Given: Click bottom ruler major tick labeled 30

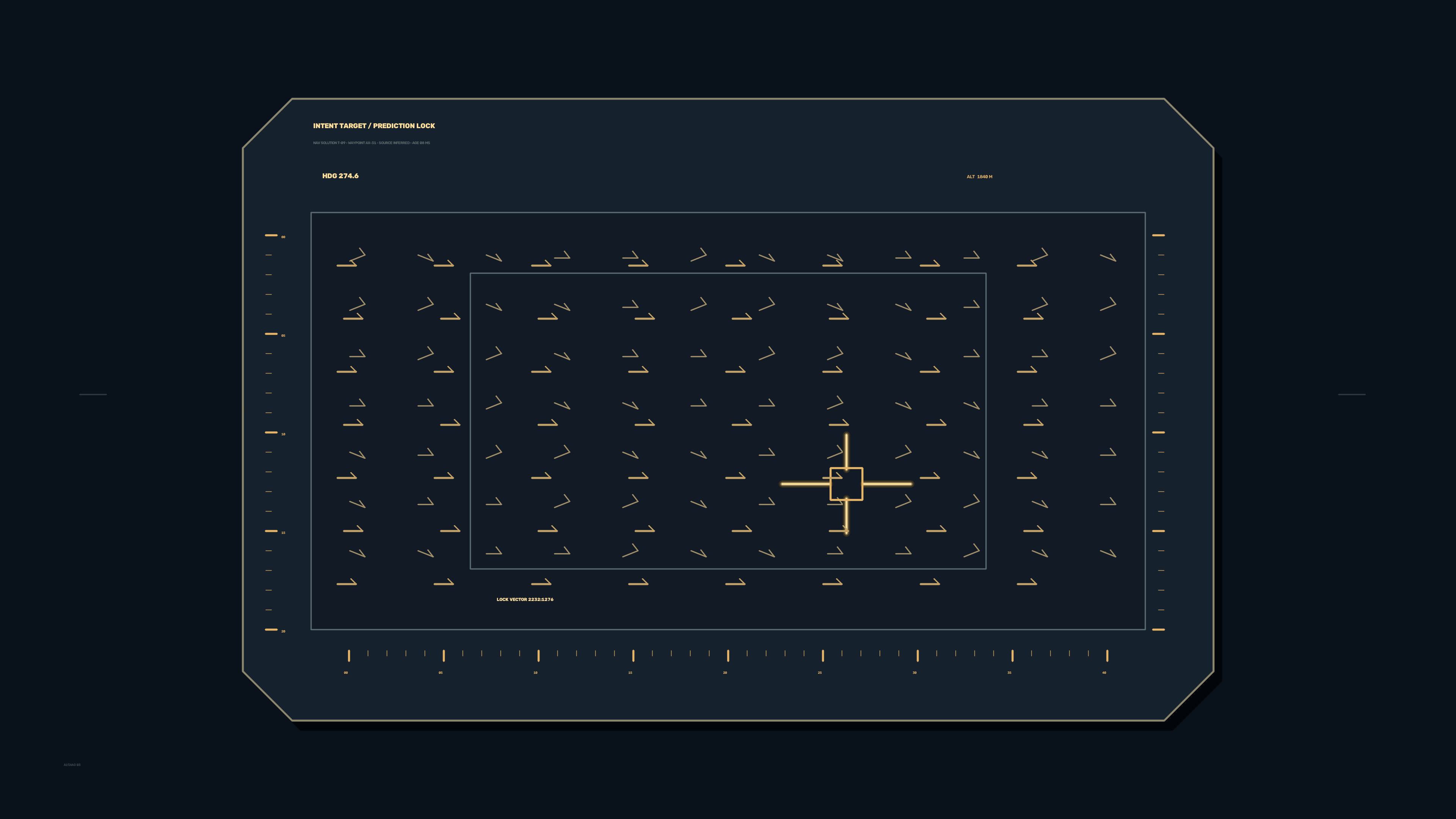Looking at the screenshot, I should click(x=917, y=656).
